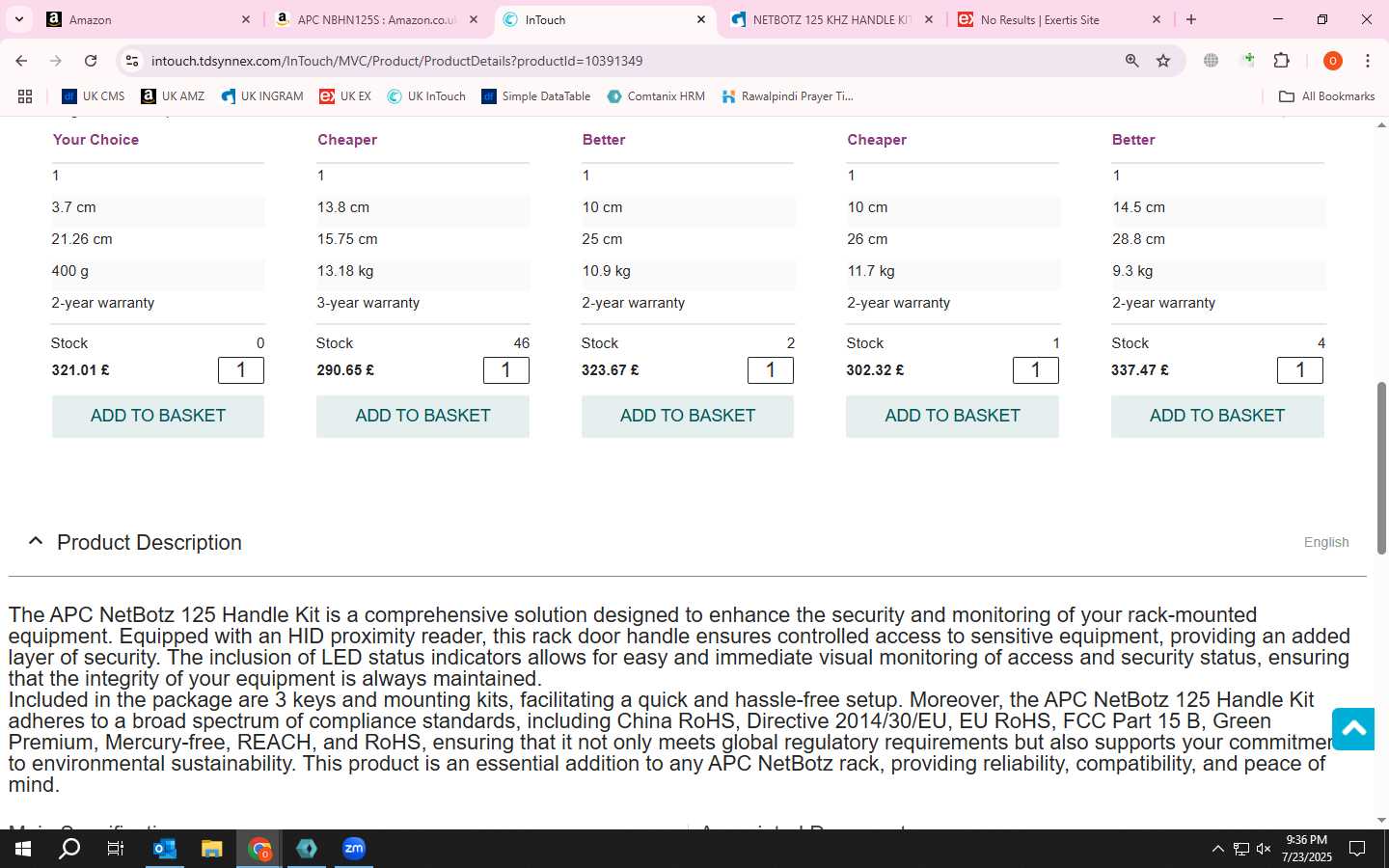Open the Simple DataTable bookmark
Image resolution: width=1389 pixels, height=868 pixels.
(x=536, y=96)
